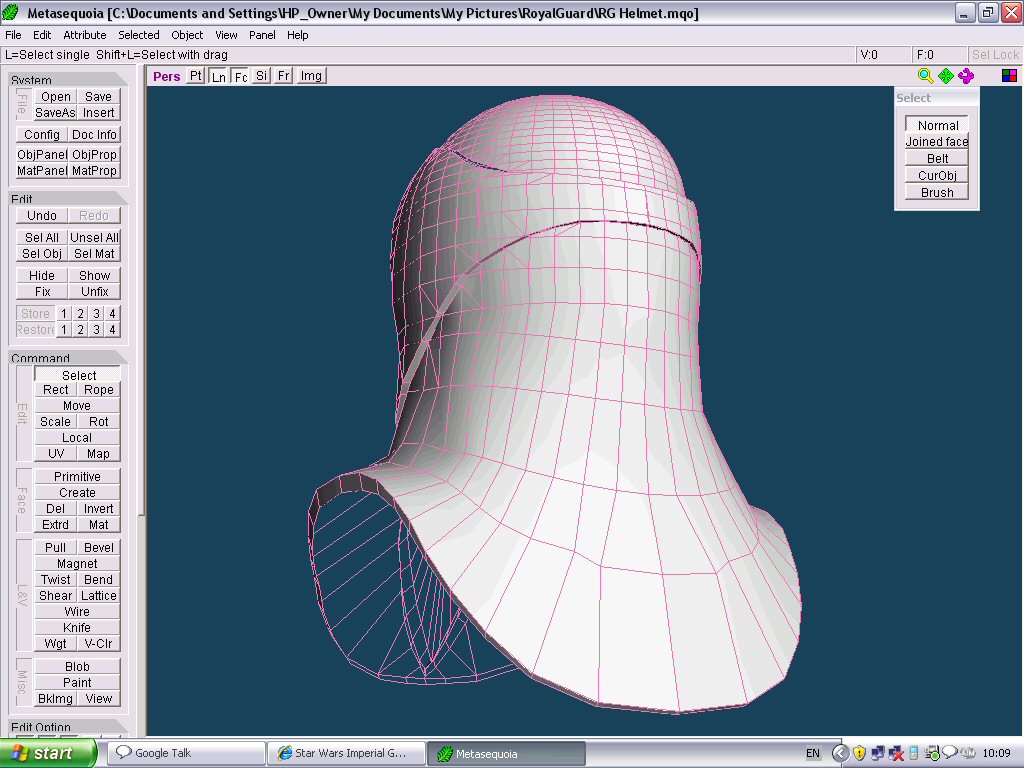The height and width of the screenshot is (768, 1024).
Task: Activate the Scale command
Action: [x=56, y=422]
